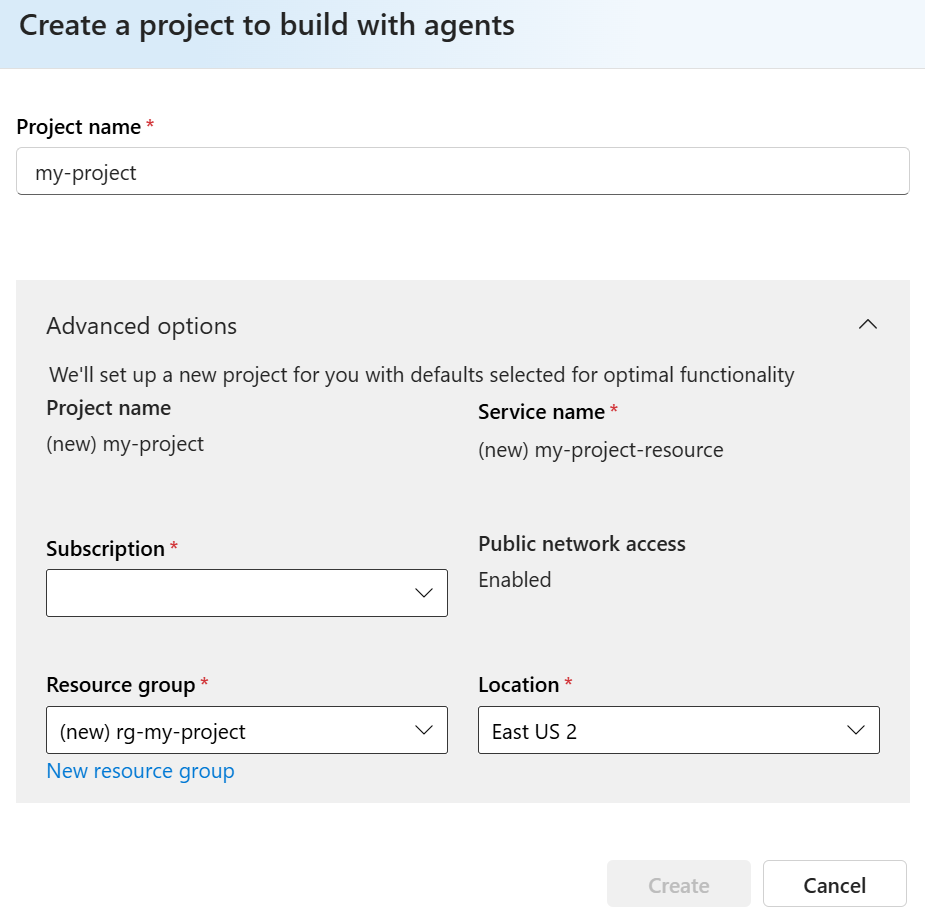Click the "(new) my-project" project value

pos(125,444)
